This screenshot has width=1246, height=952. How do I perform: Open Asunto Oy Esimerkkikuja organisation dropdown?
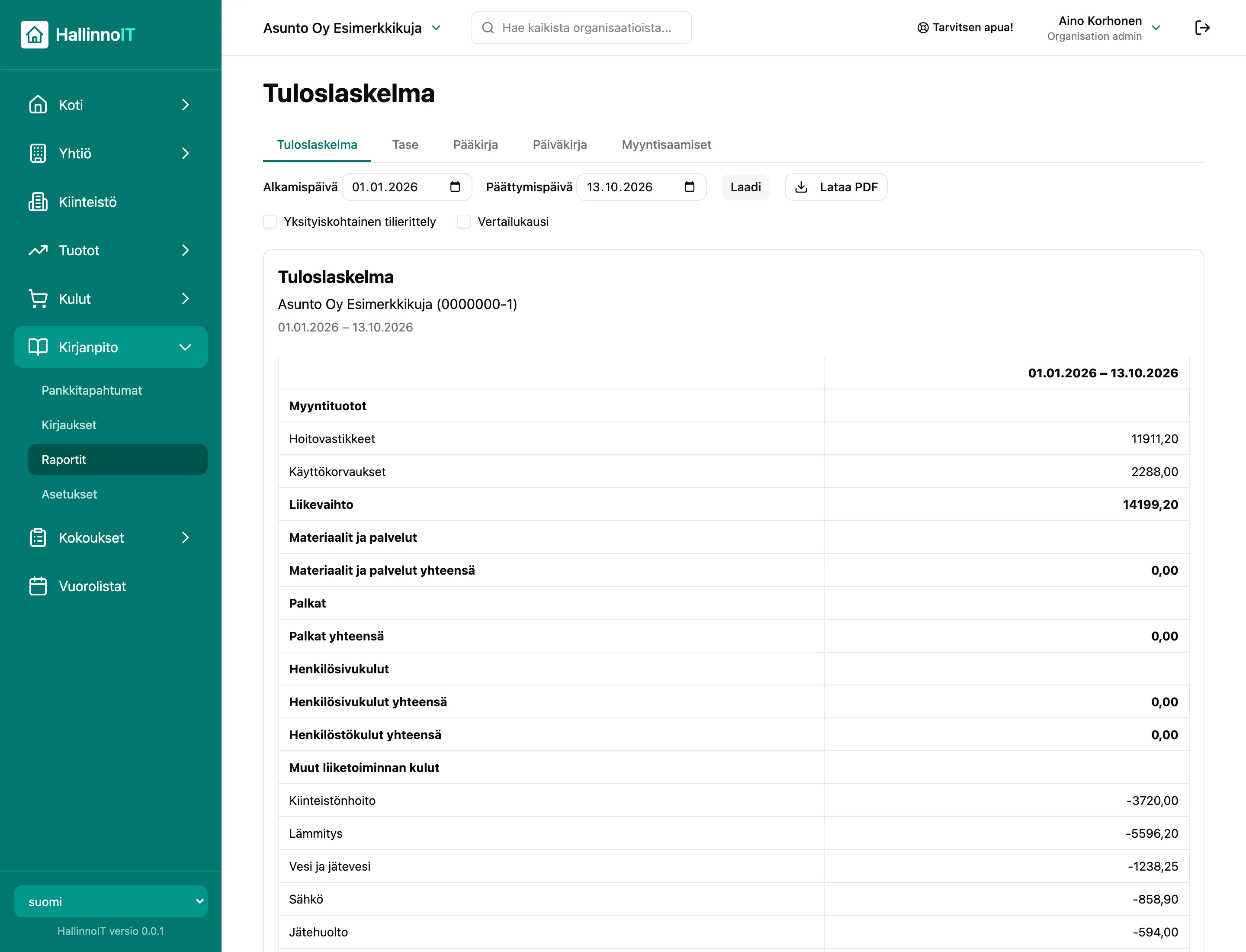pyautogui.click(x=352, y=28)
